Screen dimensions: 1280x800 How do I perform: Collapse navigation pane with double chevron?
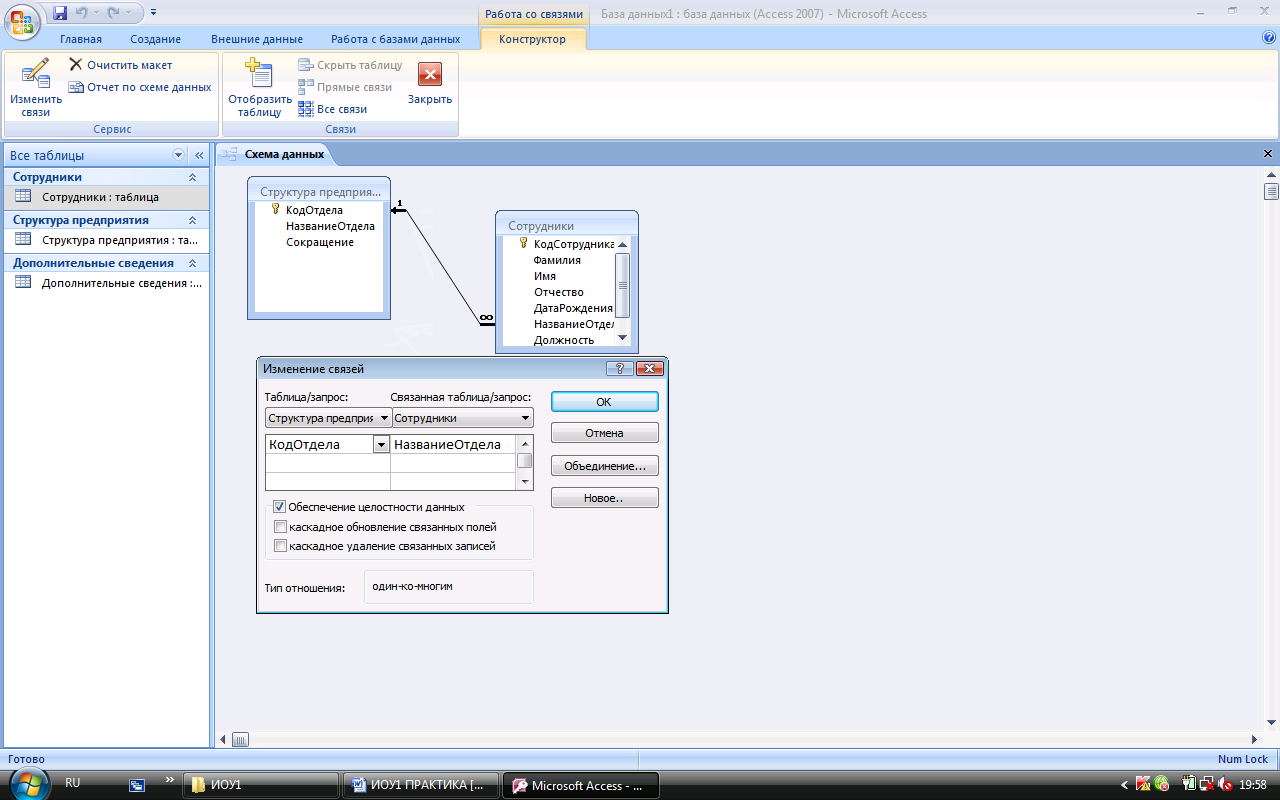tap(199, 155)
